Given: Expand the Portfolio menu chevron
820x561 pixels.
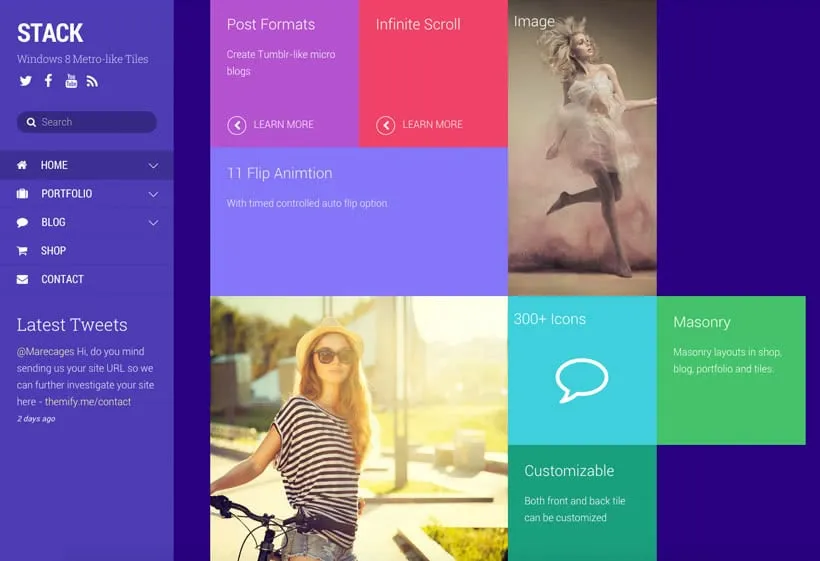Looking at the screenshot, I should click(153, 194).
